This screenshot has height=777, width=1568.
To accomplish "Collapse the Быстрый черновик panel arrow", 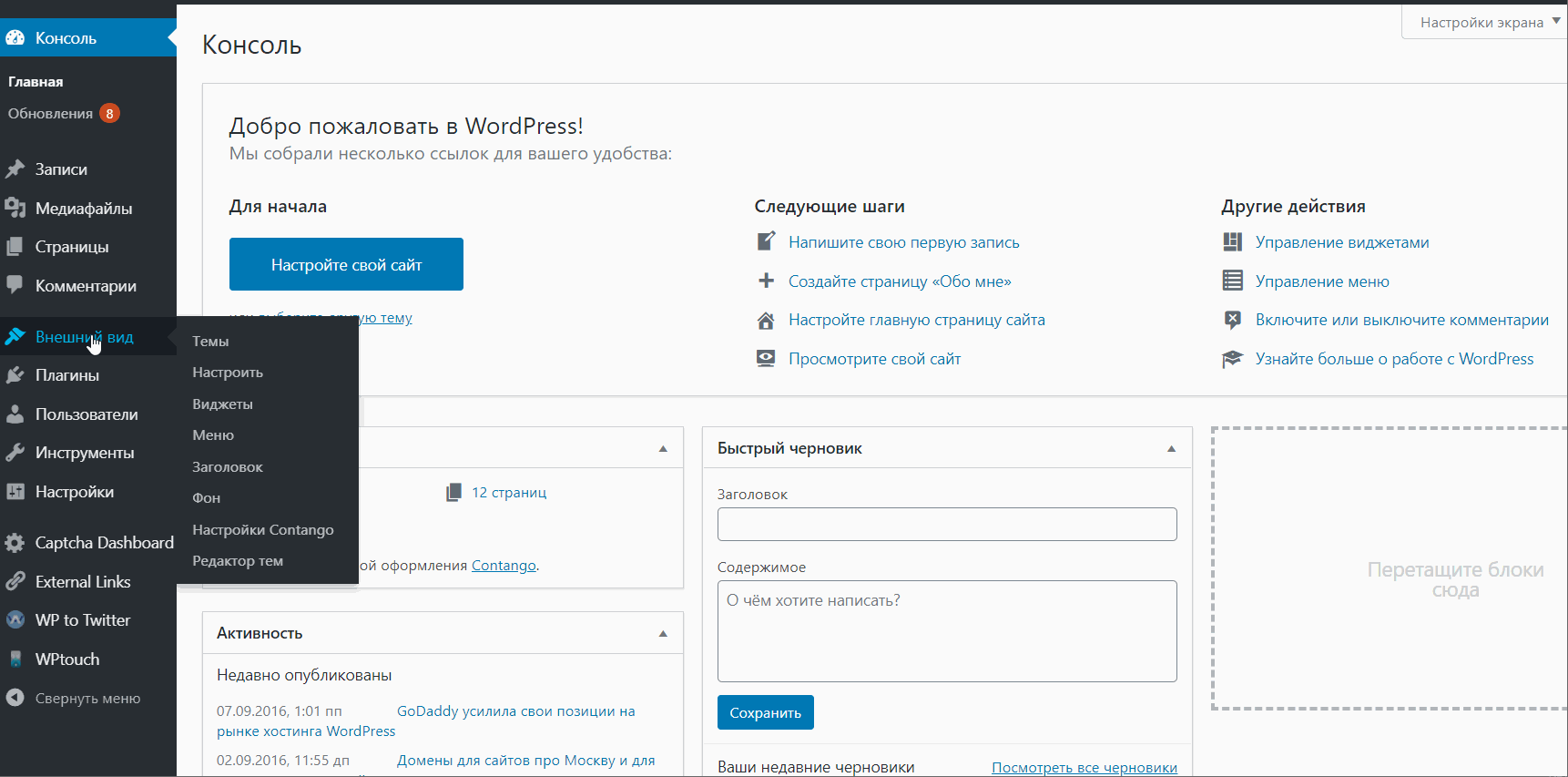I will (x=1172, y=448).
